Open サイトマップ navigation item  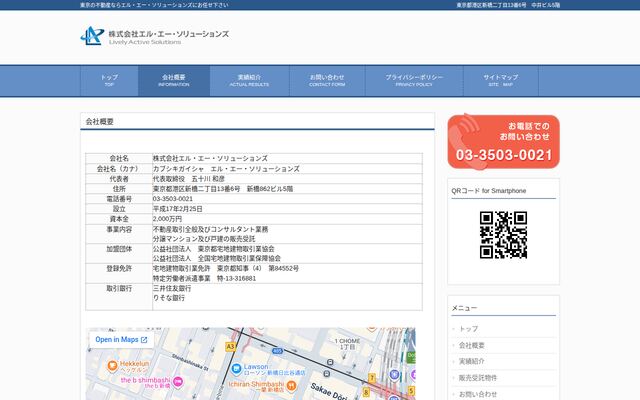[501, 80]
